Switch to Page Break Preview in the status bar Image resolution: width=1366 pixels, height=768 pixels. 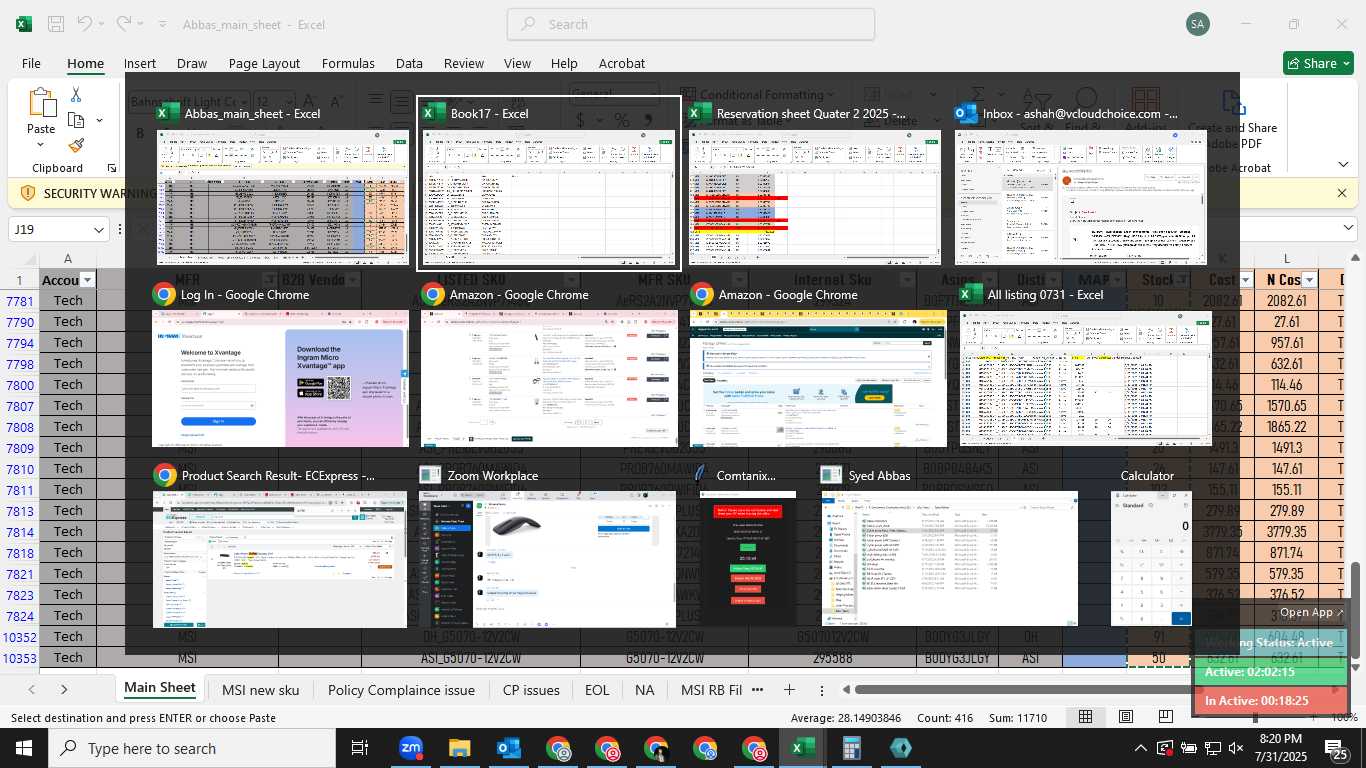pos(1165,717)
